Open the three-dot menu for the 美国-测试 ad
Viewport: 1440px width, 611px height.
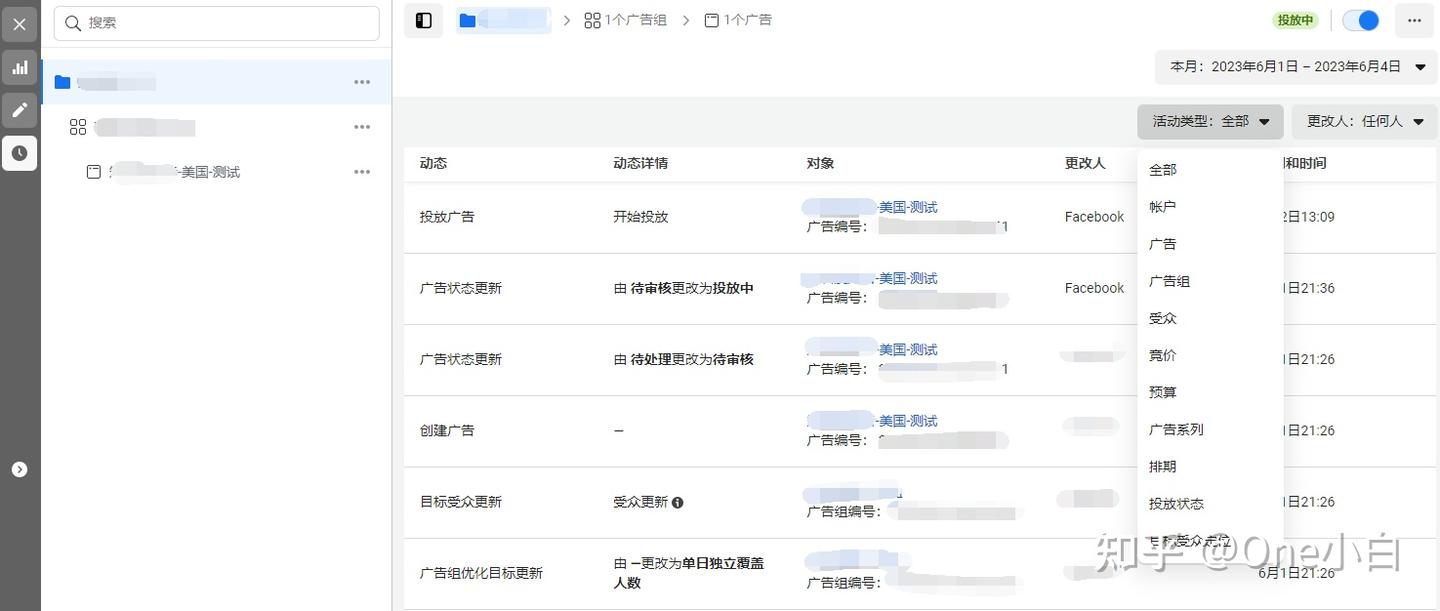pos(362,171)
